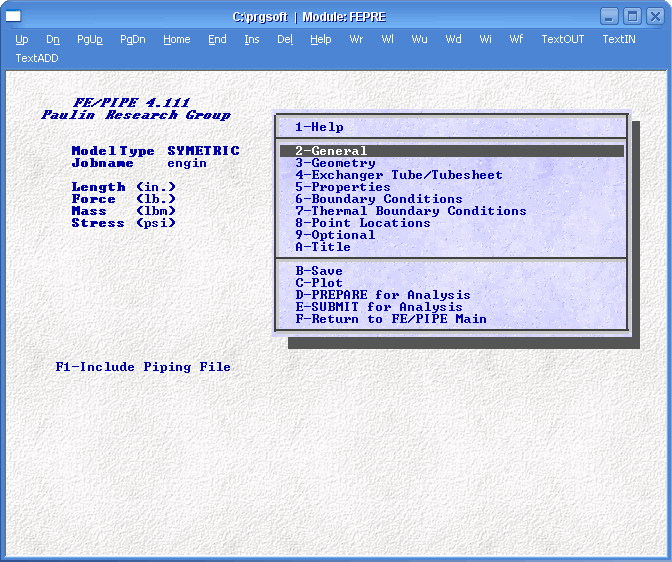Open the window system menu icon
672x562 pixels.
coord(13,16)
